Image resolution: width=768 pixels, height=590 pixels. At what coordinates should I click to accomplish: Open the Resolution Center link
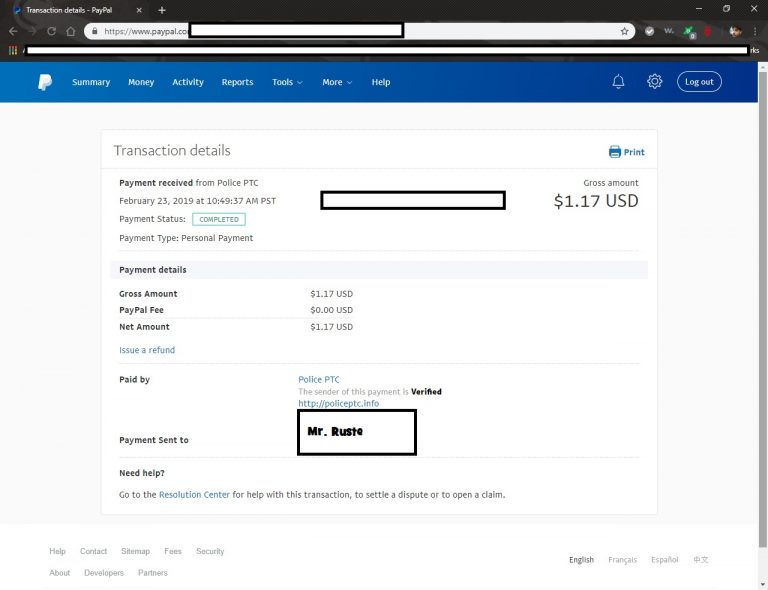[x=194, y=495]
